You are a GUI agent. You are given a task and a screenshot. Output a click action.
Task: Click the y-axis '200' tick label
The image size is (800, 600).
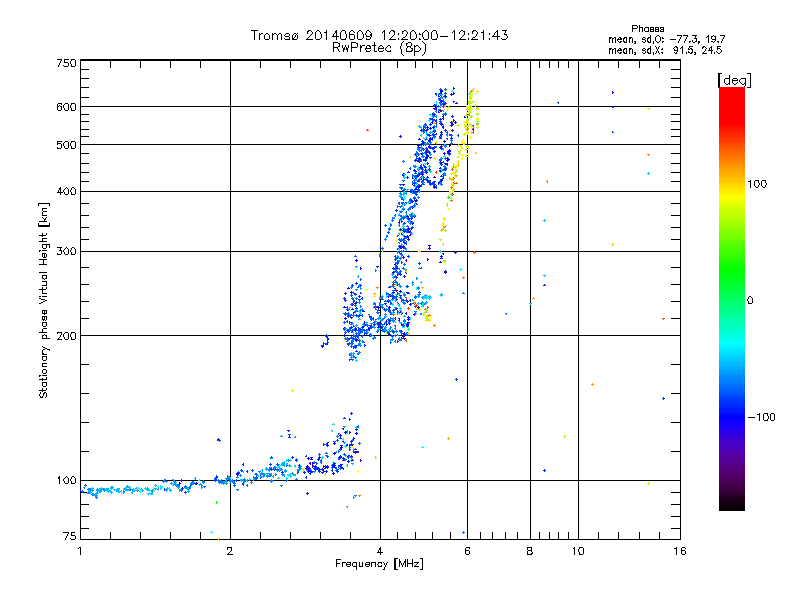point(66,336)
